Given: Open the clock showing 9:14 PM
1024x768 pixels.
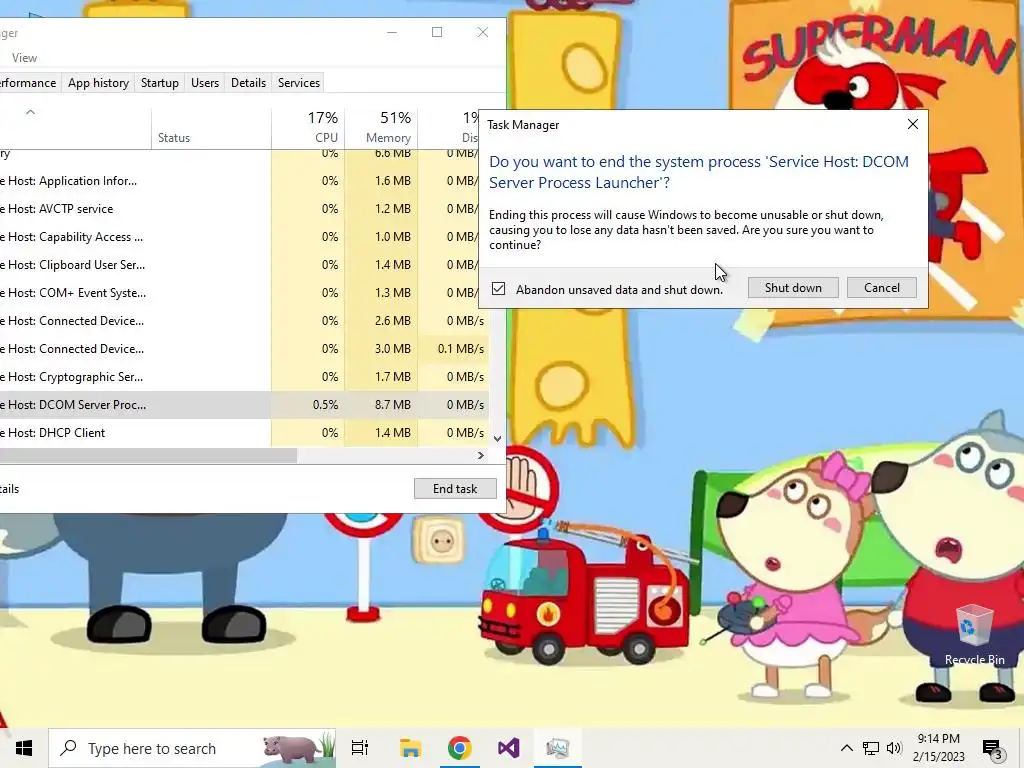Looking at the screenshot, I should 938,748.
